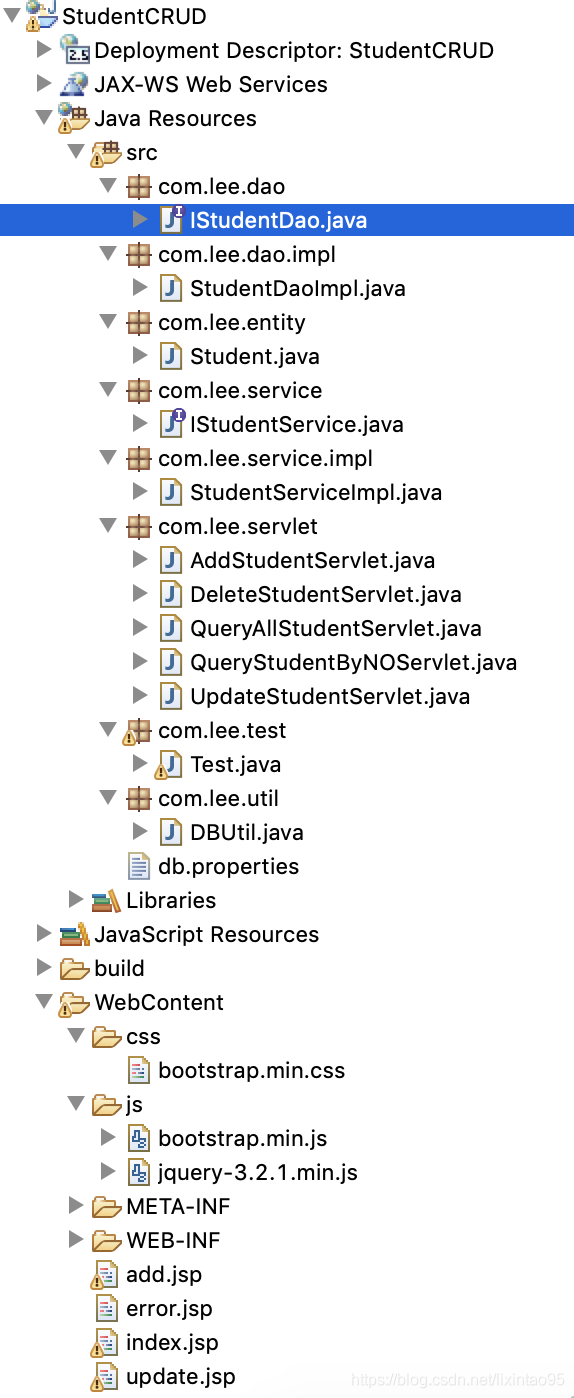Collapse the com.lee.servlet package
The height and width of the screenshot is (1398, 574).
coord(108,526)
